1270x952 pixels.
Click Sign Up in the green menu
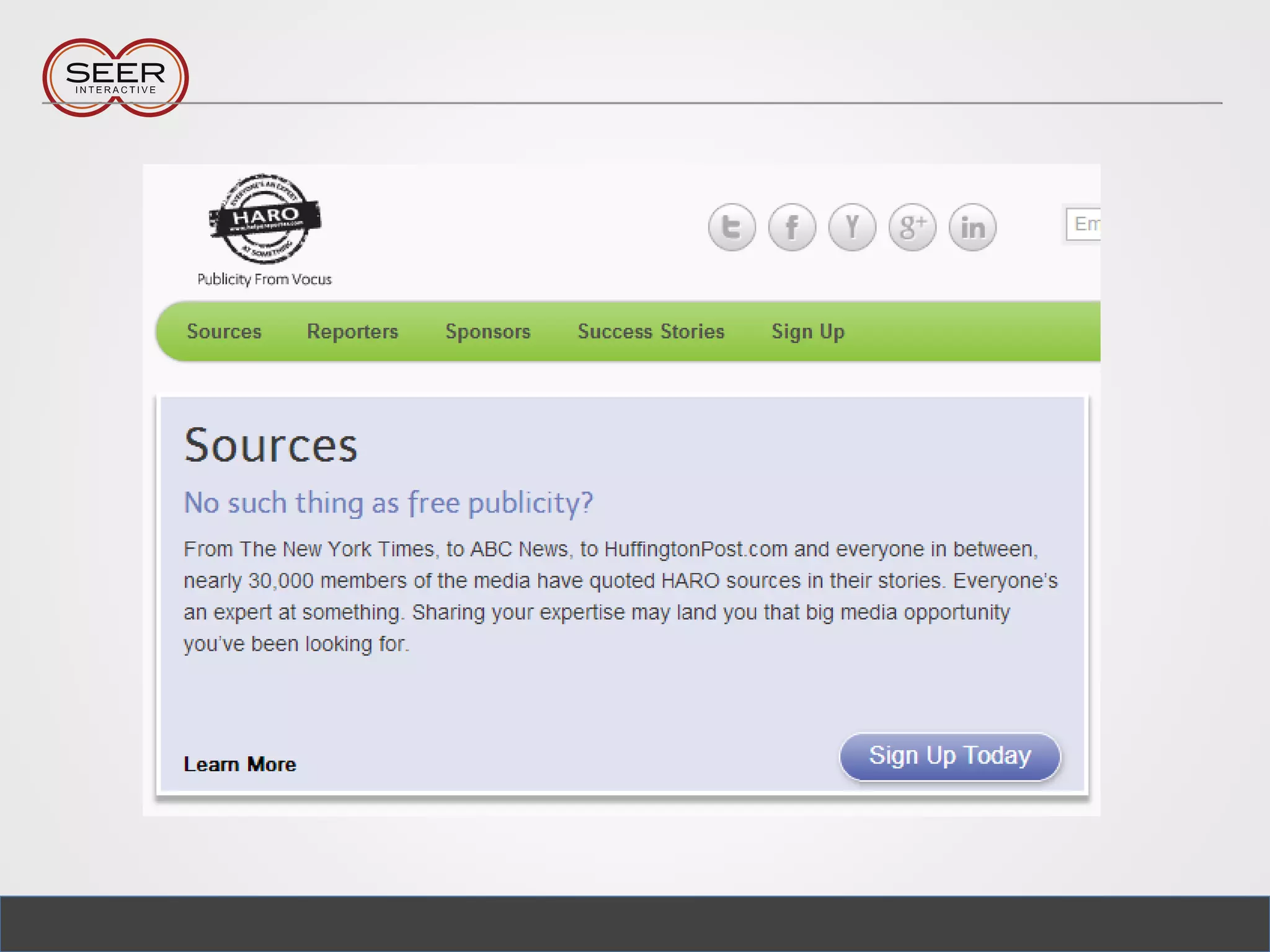(807, 332)
